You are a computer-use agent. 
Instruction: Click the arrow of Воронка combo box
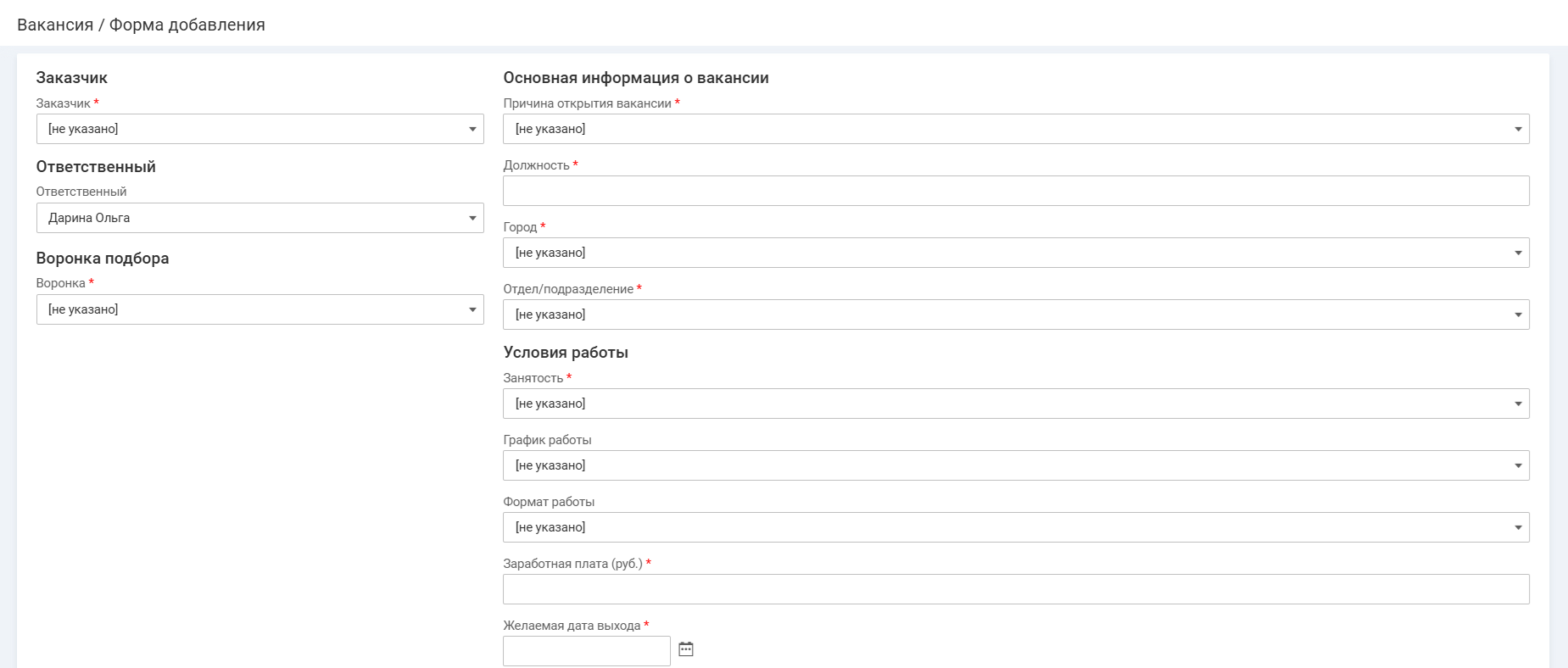click(x=472, y=310)
